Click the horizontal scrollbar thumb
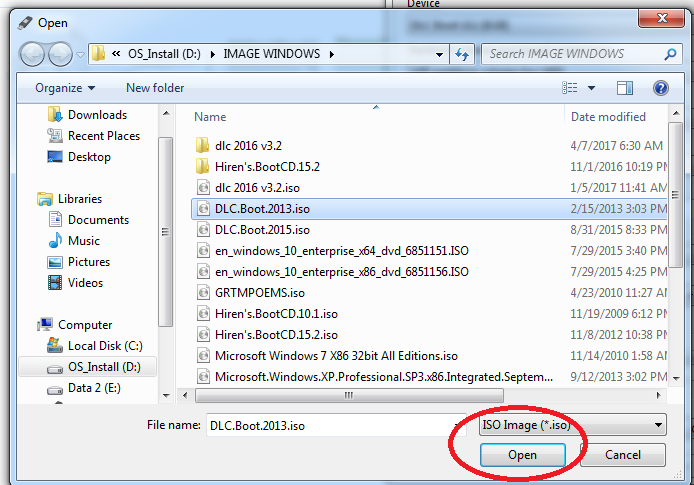The image size is (694, 485). [x=349, y=395]
